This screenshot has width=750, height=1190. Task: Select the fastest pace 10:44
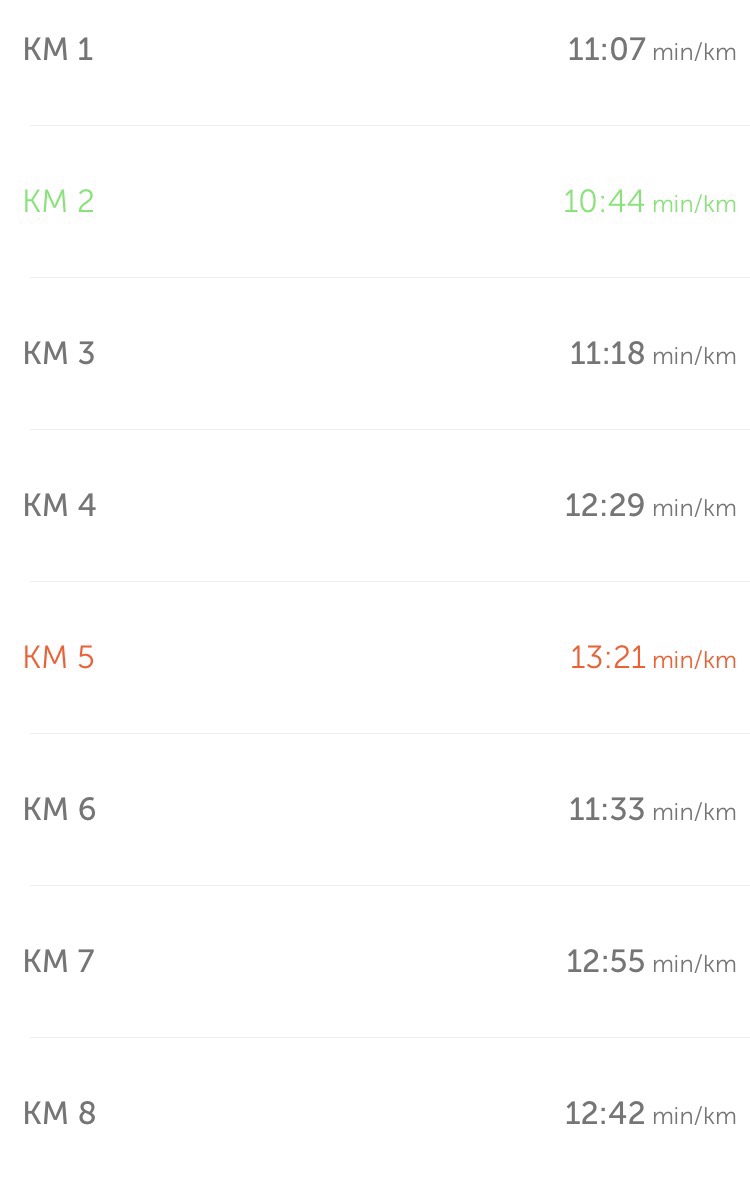(603, 202)
